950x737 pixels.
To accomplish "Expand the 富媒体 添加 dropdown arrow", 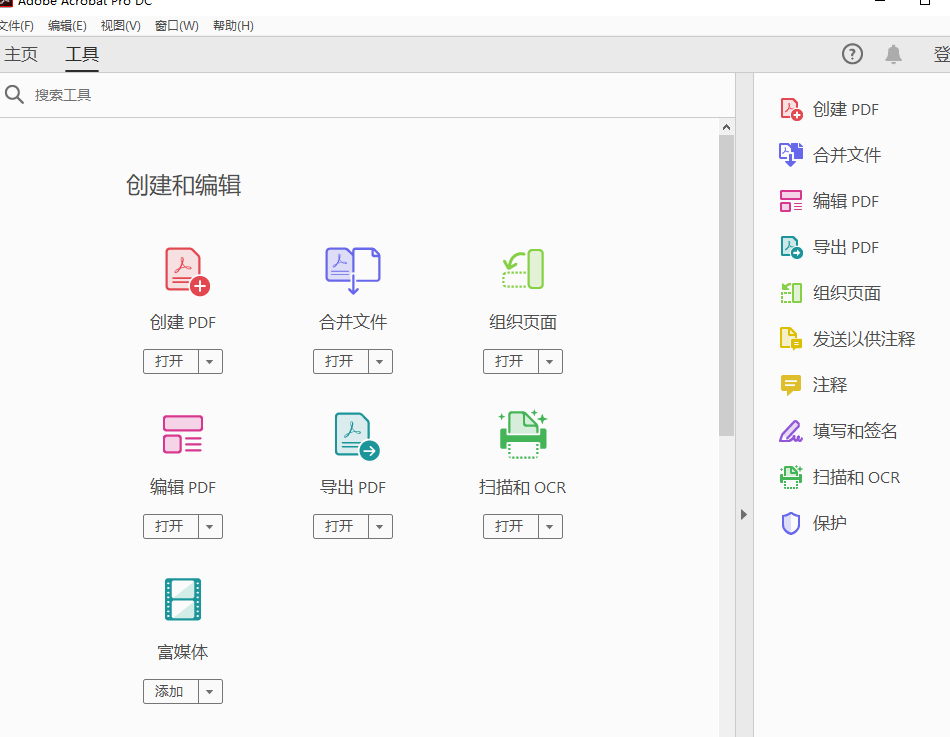I will coord(212,691).
